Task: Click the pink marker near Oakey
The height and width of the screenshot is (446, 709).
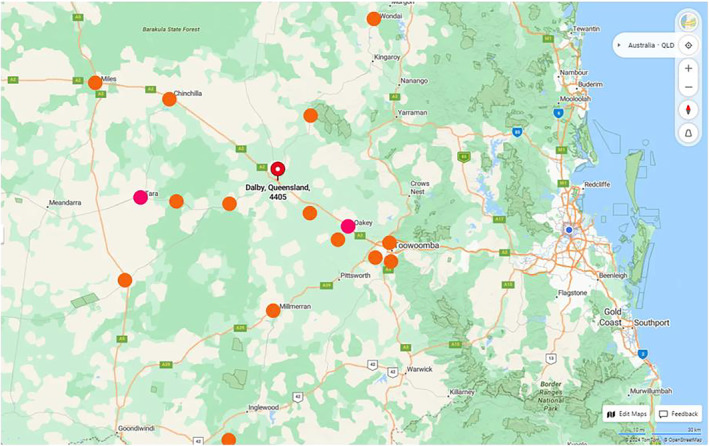Action: tap(348, 226)
